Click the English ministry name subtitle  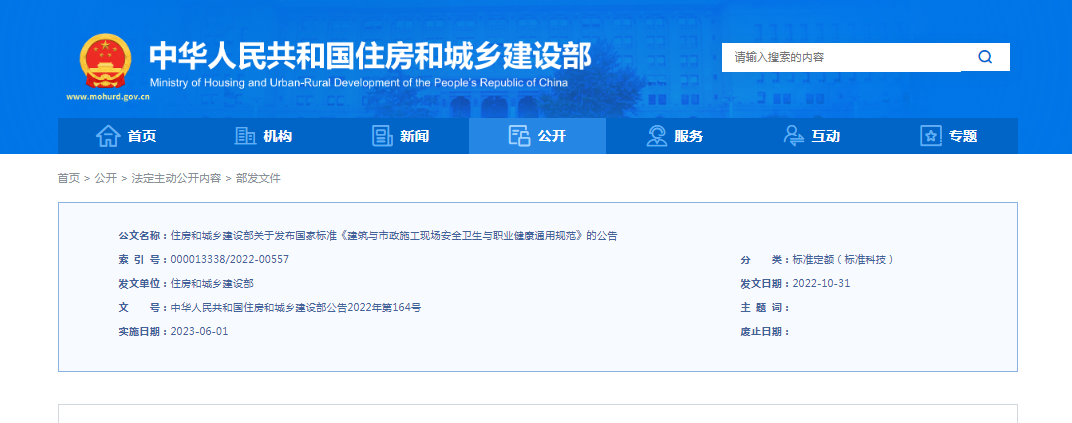coord(358,83)
